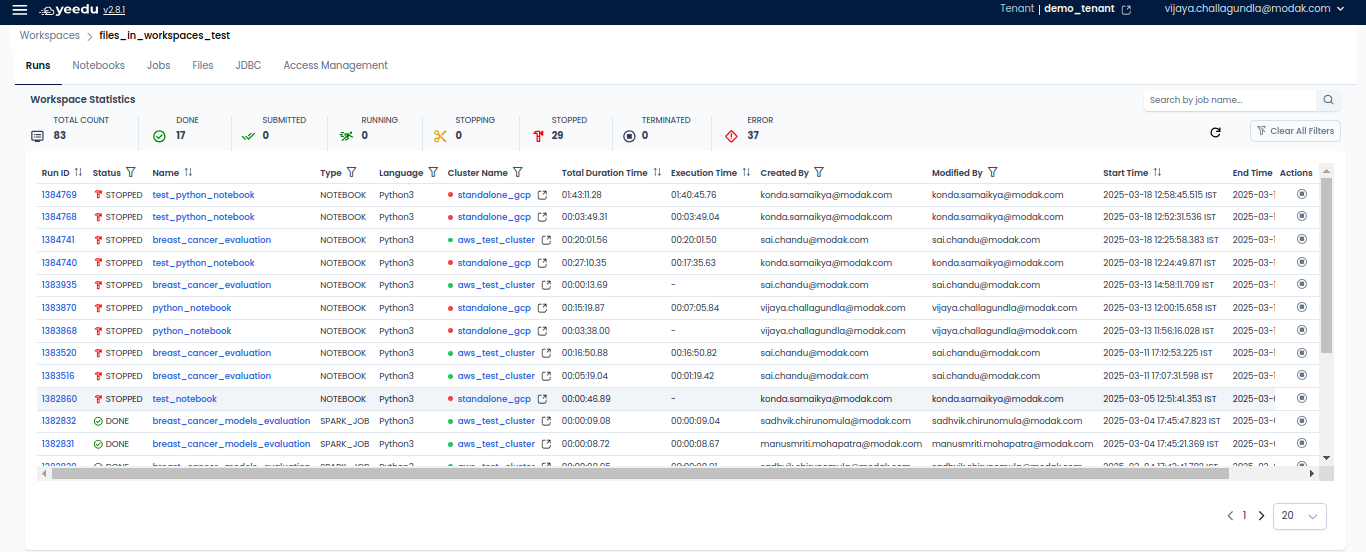Go to the Workspaces breadcrumb
The height and width of the screenshot is (552, 1366).
(50, 35)
